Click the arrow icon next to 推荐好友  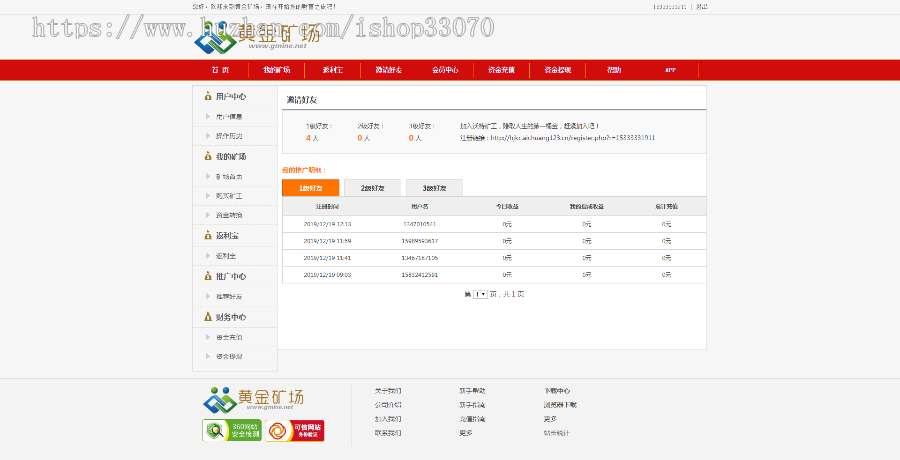click(x=208, y=296)
